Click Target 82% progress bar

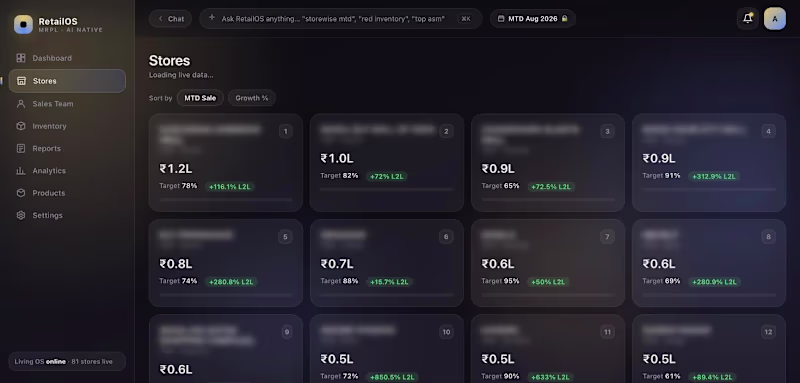[x=387, y=189]
